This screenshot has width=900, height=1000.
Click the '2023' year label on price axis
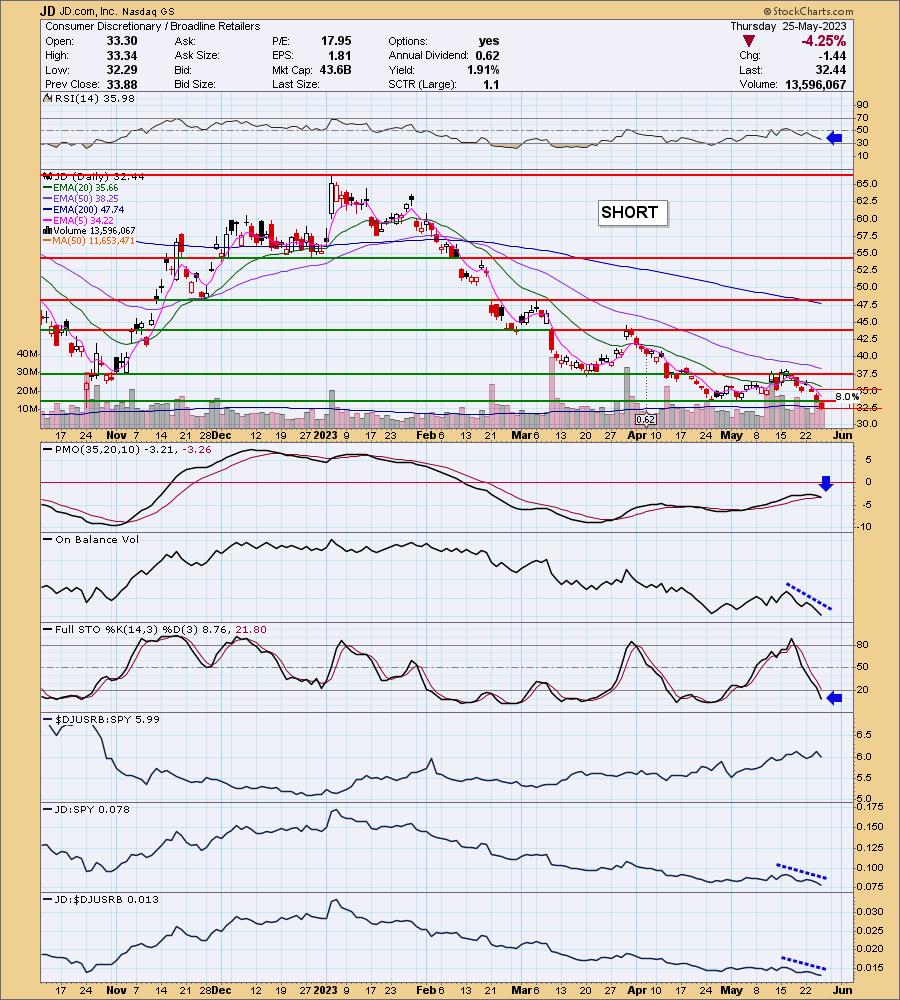[x=325, y=436]
